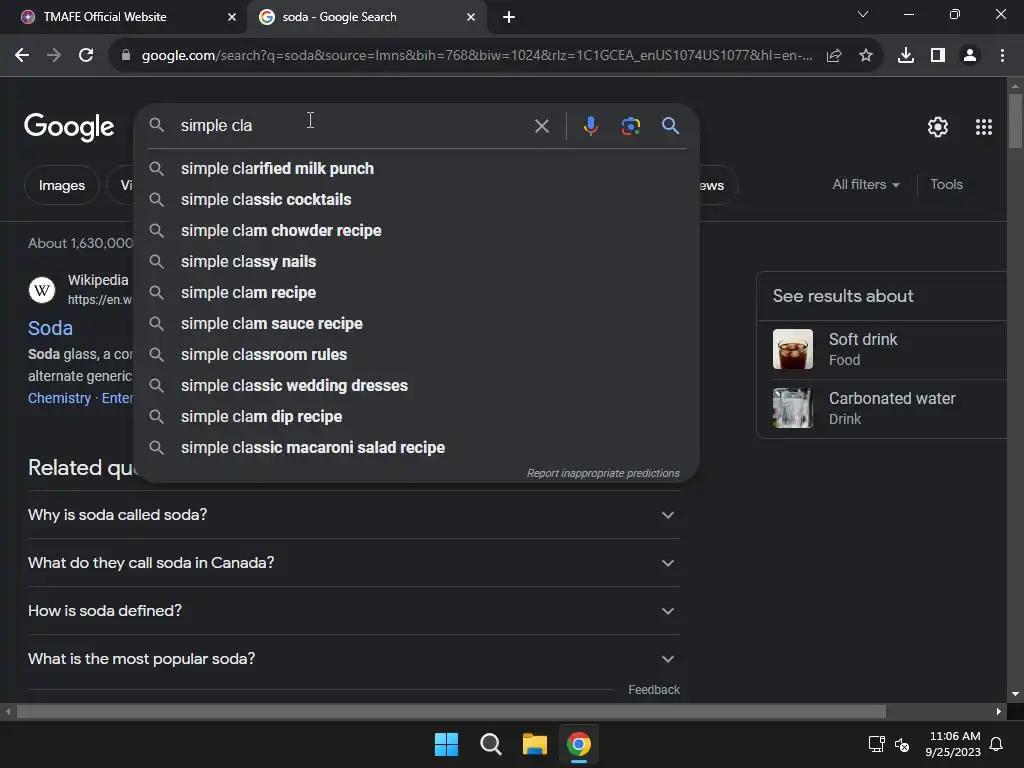This screenshot has height=768, width=1024.
Task: Click in the 'simple cla' search field
Action: coord(353,125)
